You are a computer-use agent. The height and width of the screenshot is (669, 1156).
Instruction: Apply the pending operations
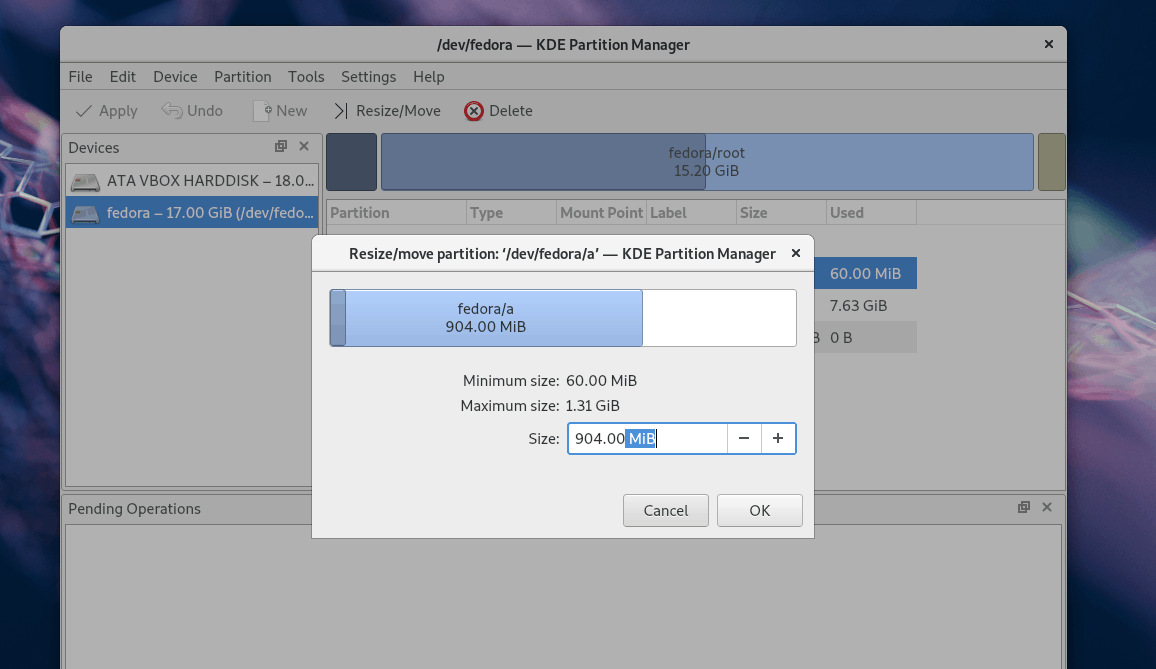[x=104, y=111]
